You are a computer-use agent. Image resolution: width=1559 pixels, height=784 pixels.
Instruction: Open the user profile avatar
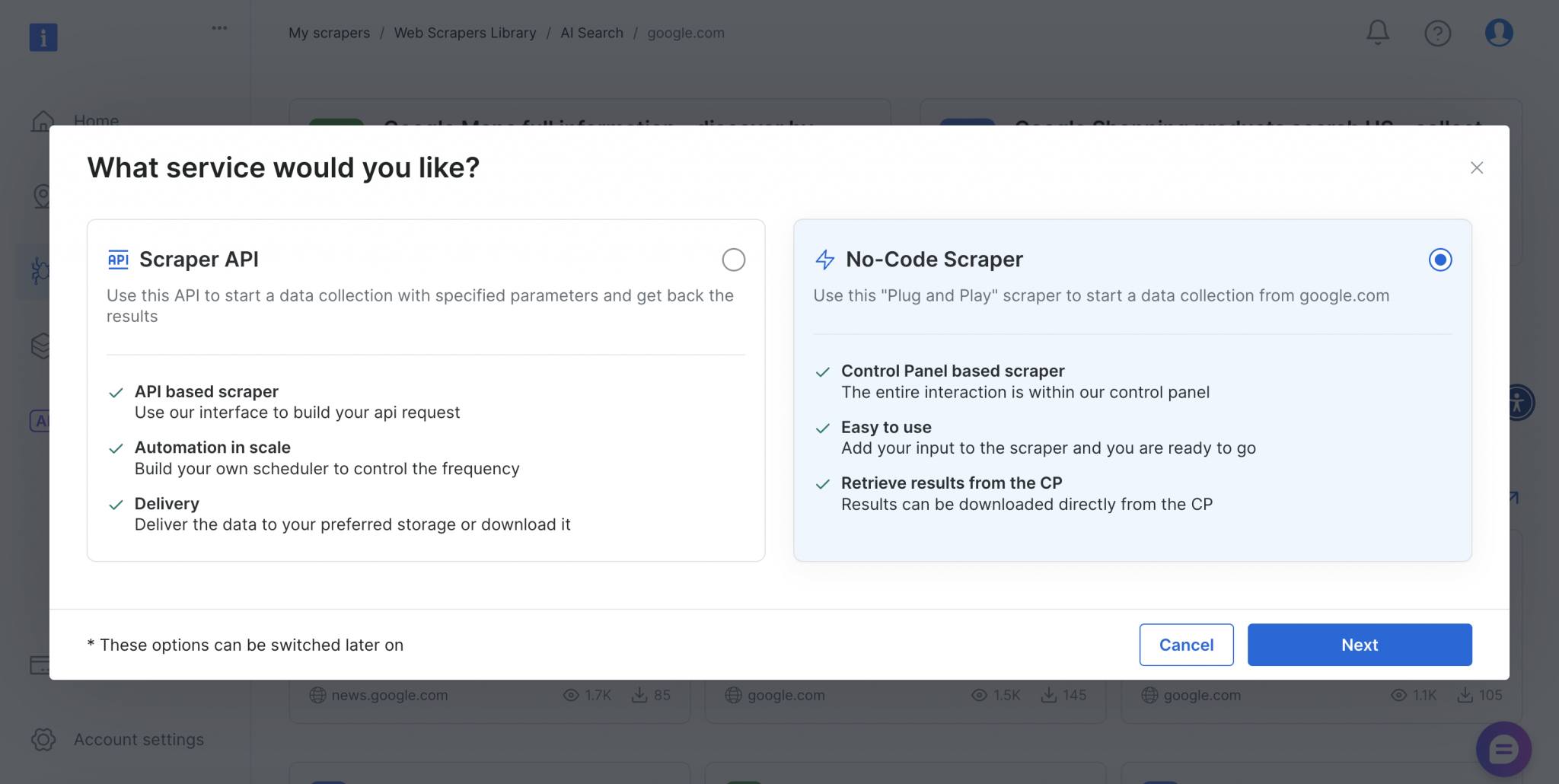pos(1498,33)
